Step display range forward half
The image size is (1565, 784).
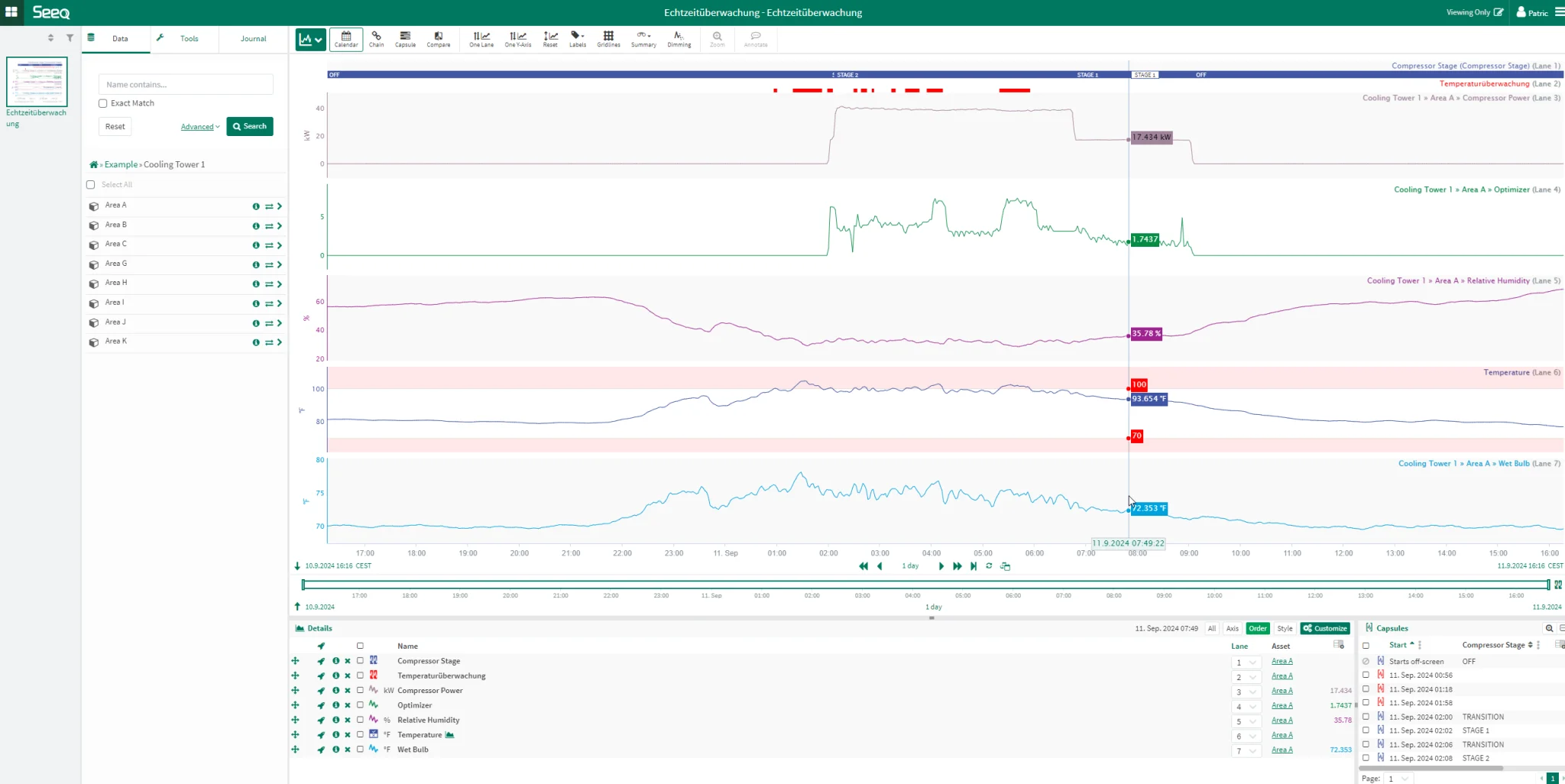point(941,566)
